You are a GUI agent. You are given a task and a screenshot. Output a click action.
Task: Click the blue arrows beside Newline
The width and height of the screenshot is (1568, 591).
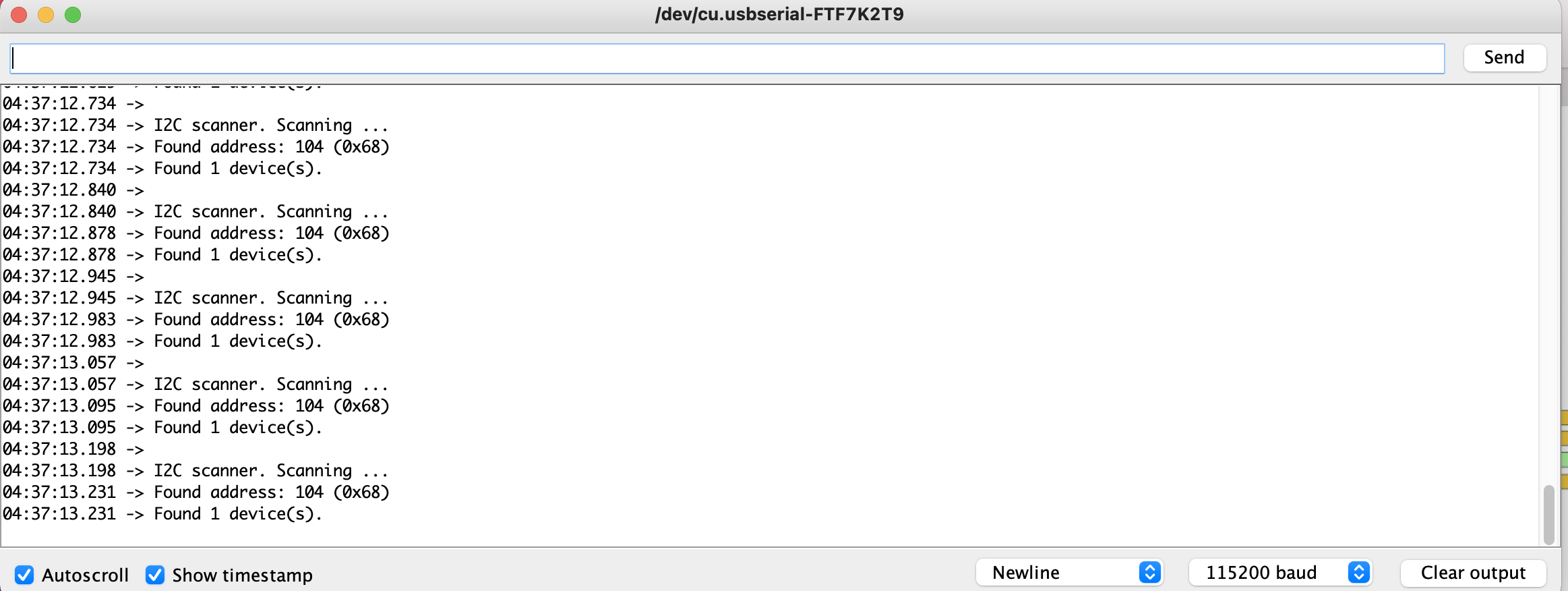coord(1150,573)
